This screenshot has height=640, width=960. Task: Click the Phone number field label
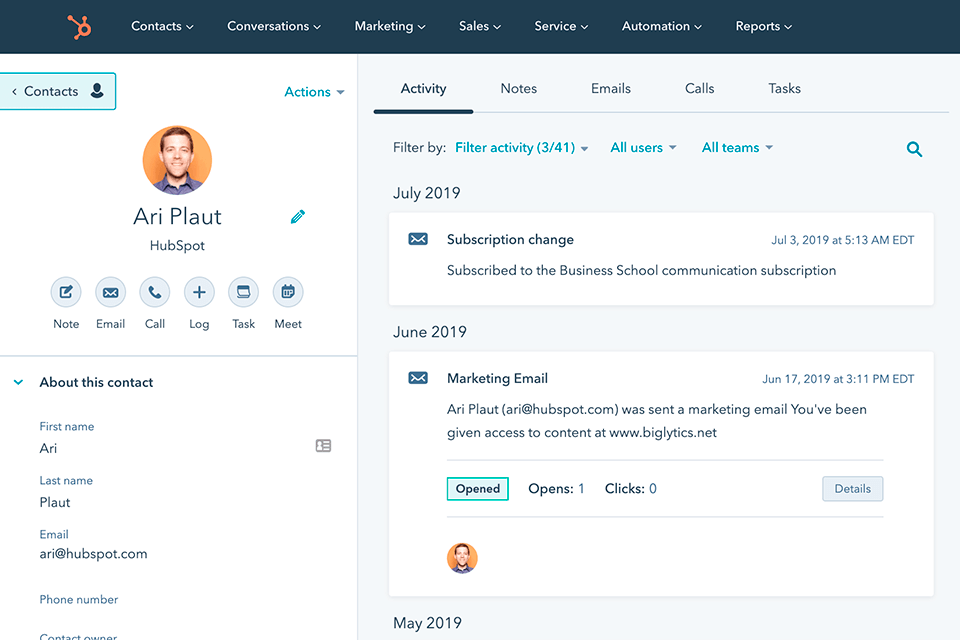tap(79, 600)
